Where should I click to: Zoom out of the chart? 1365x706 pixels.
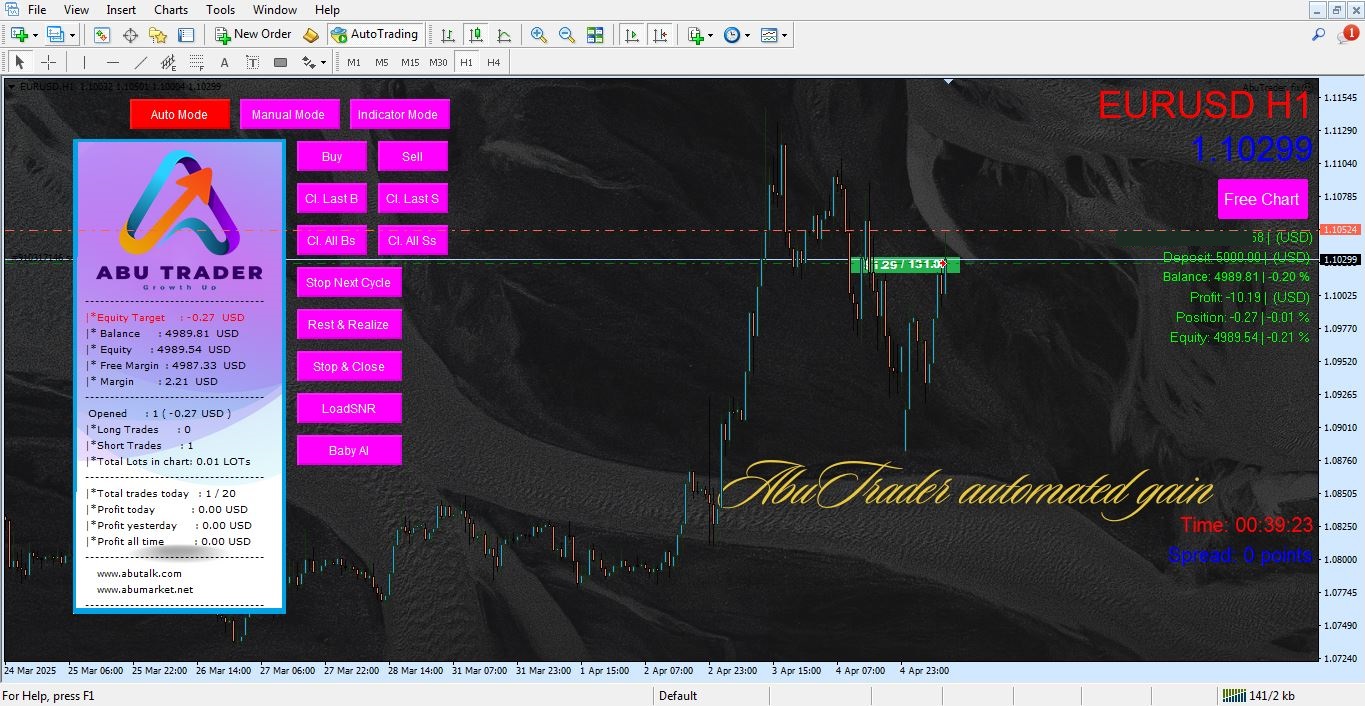coord(567,34)
